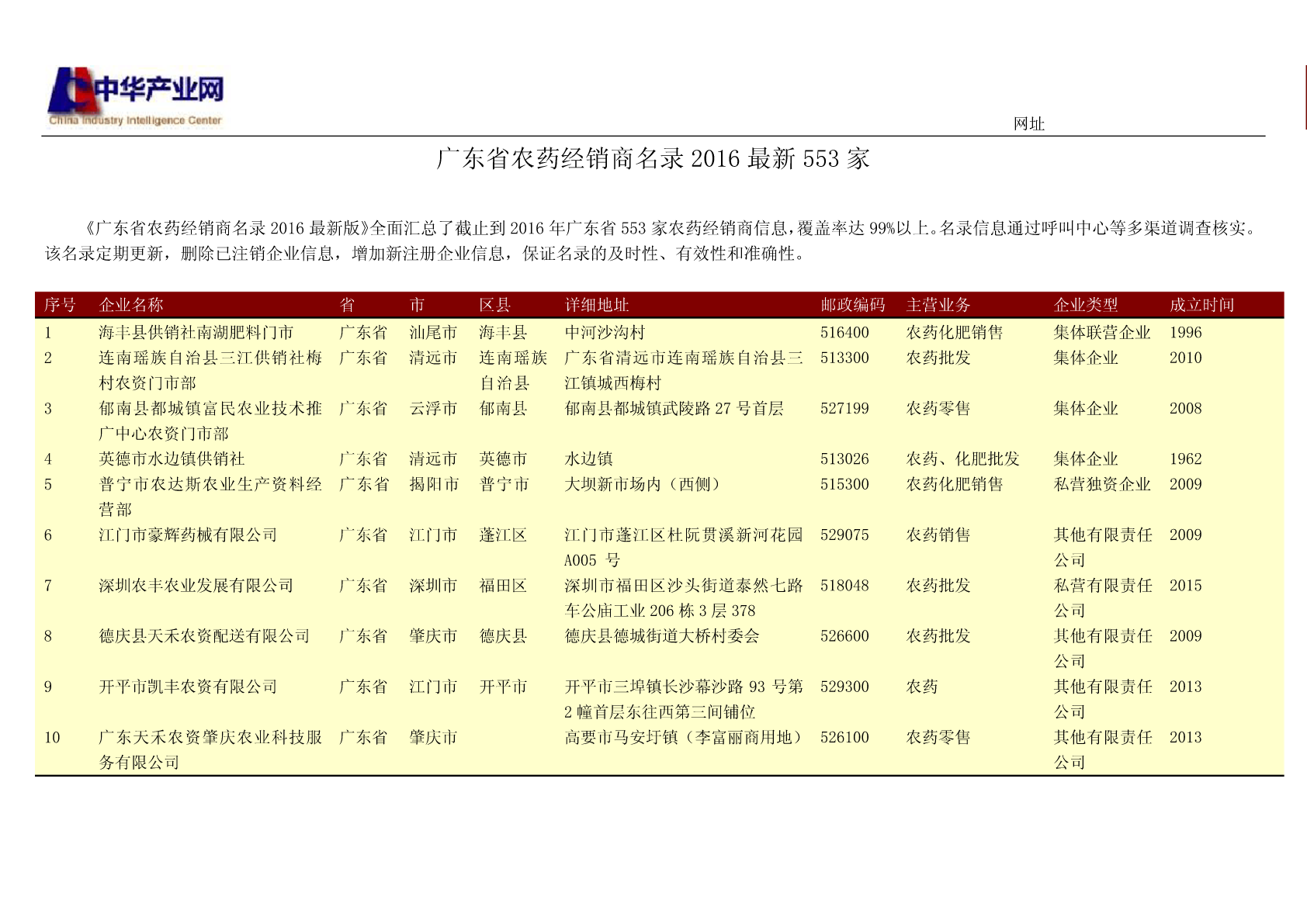Click postal code 518048

[844, 586]
